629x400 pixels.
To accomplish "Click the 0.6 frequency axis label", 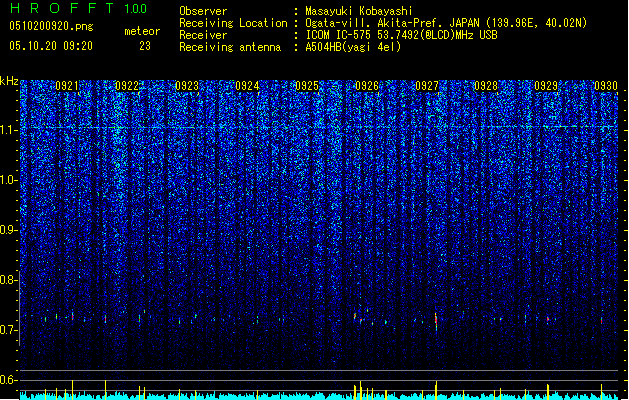I will click(8, 380).
